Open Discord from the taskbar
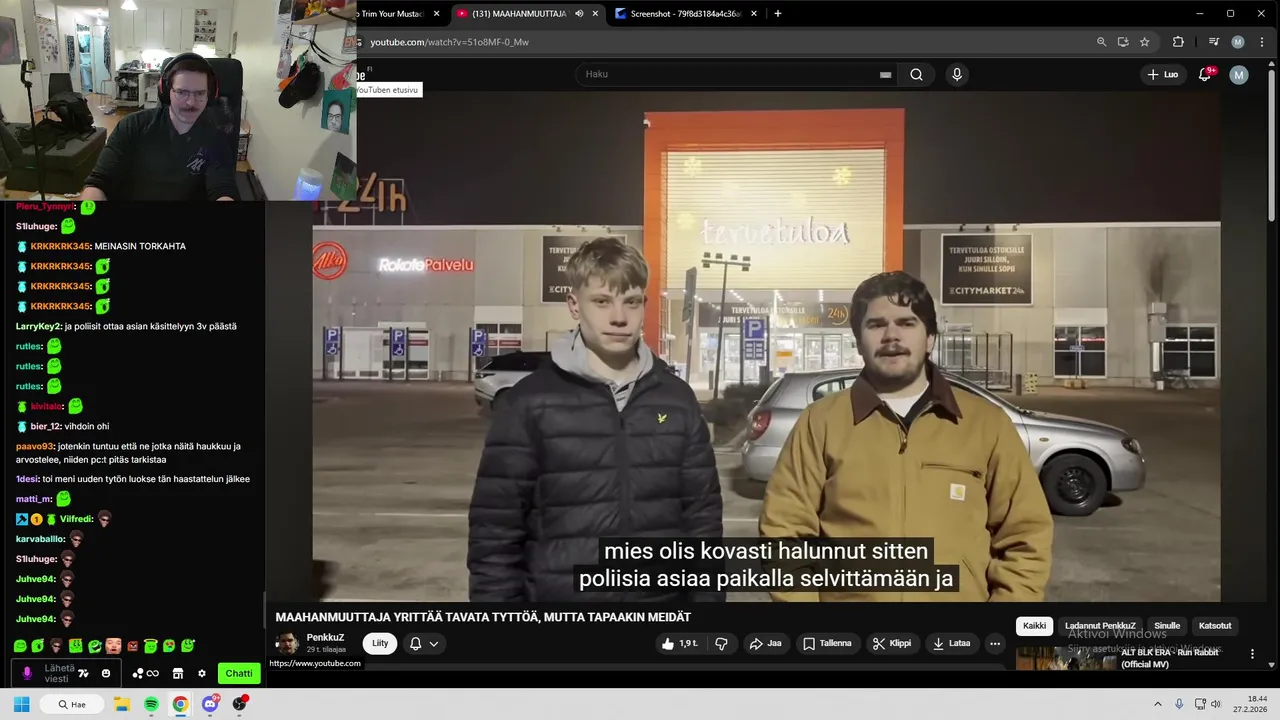The height and width of the screenshot is (720, 1280). click(x=210, y=704)
